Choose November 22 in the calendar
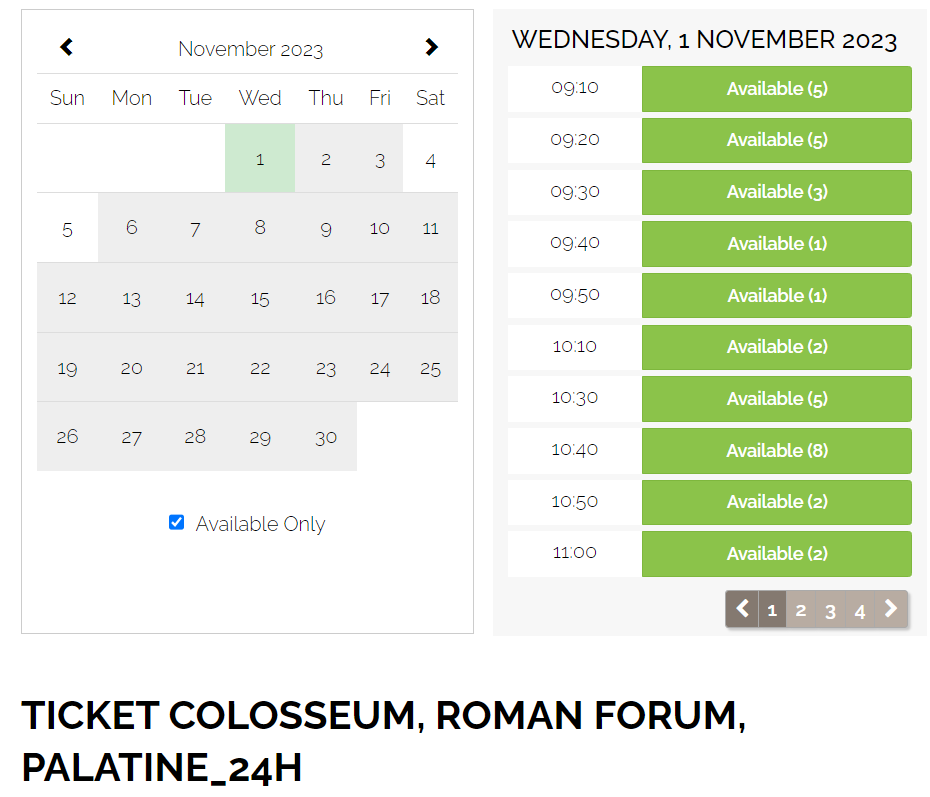The height and width of the screenshot is (797, 930). 260,368
